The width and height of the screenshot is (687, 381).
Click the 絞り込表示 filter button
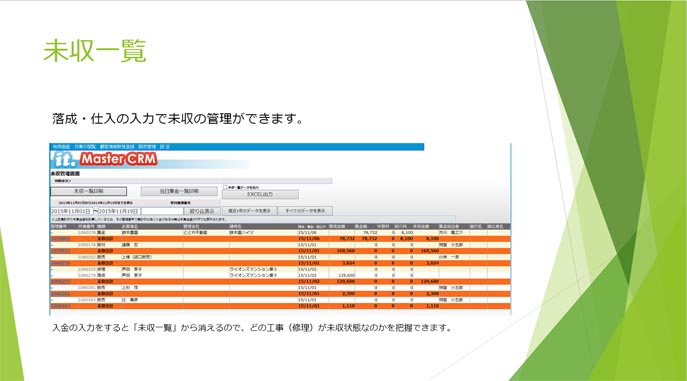(x=202, y=211)
